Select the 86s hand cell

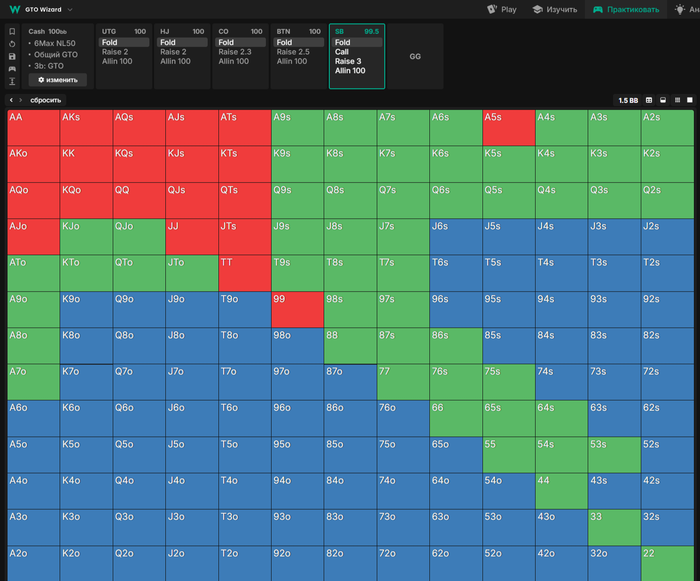pyautogui.click(x=456, y=346)
